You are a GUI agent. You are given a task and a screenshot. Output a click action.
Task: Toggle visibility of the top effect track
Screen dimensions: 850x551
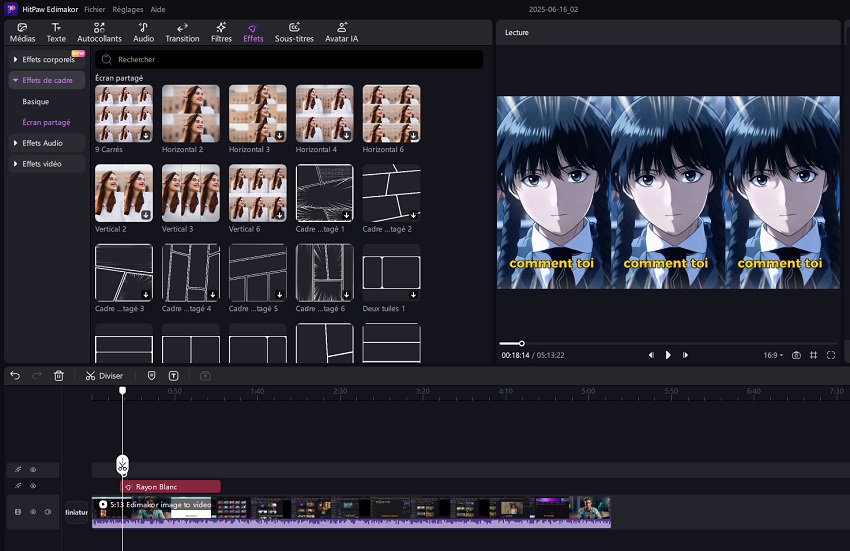[33, 470]
